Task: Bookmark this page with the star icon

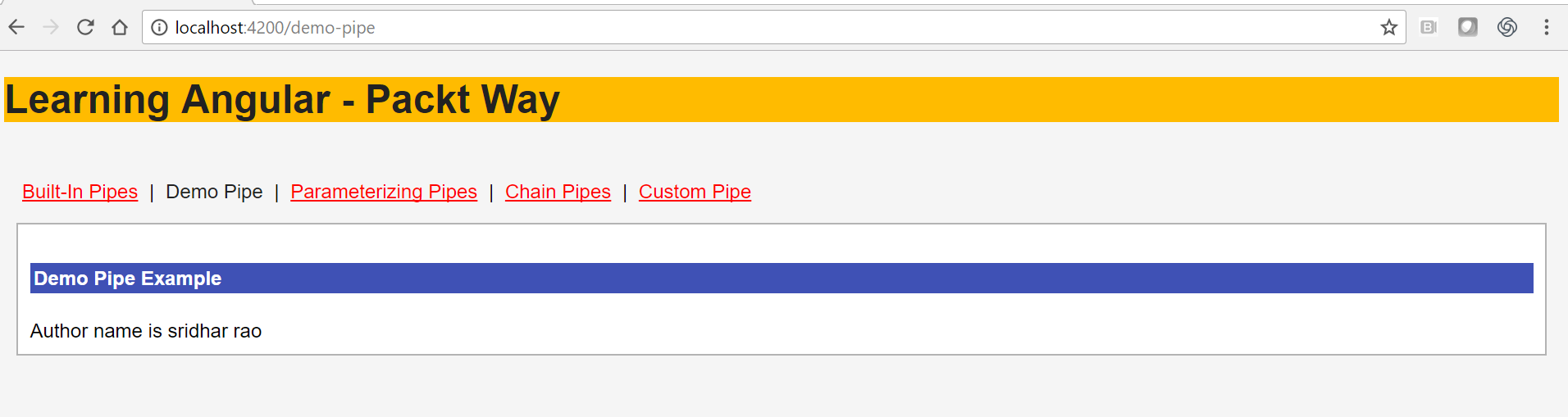Action: click(1388, 27)
